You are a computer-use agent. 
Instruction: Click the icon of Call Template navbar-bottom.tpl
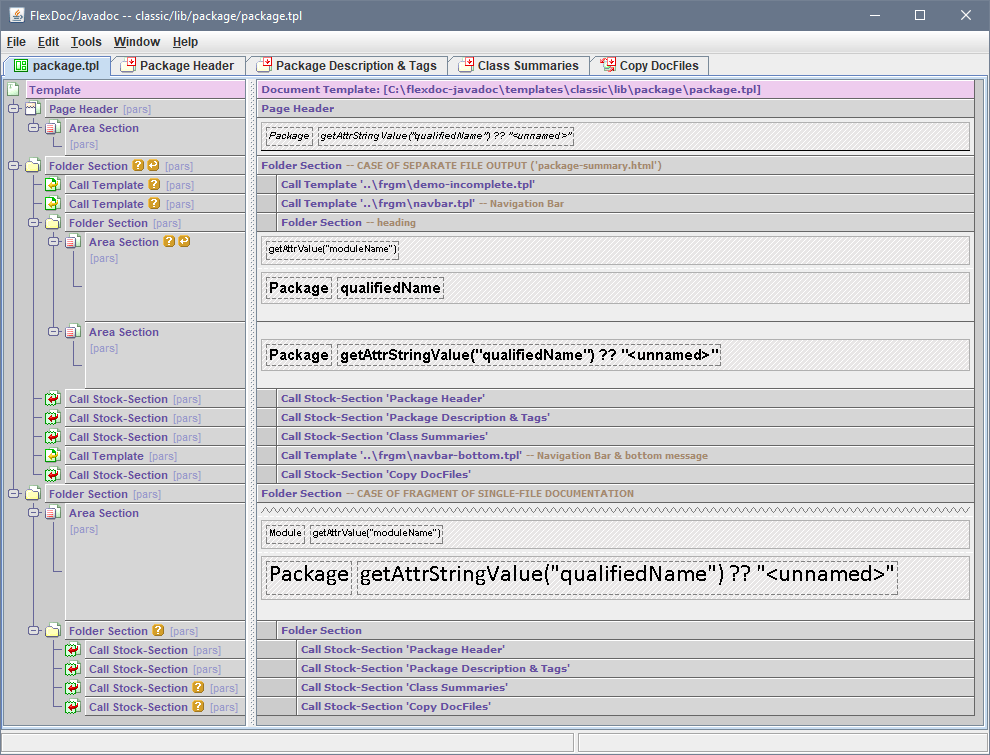pyautogui.click(x=53, y=456)
